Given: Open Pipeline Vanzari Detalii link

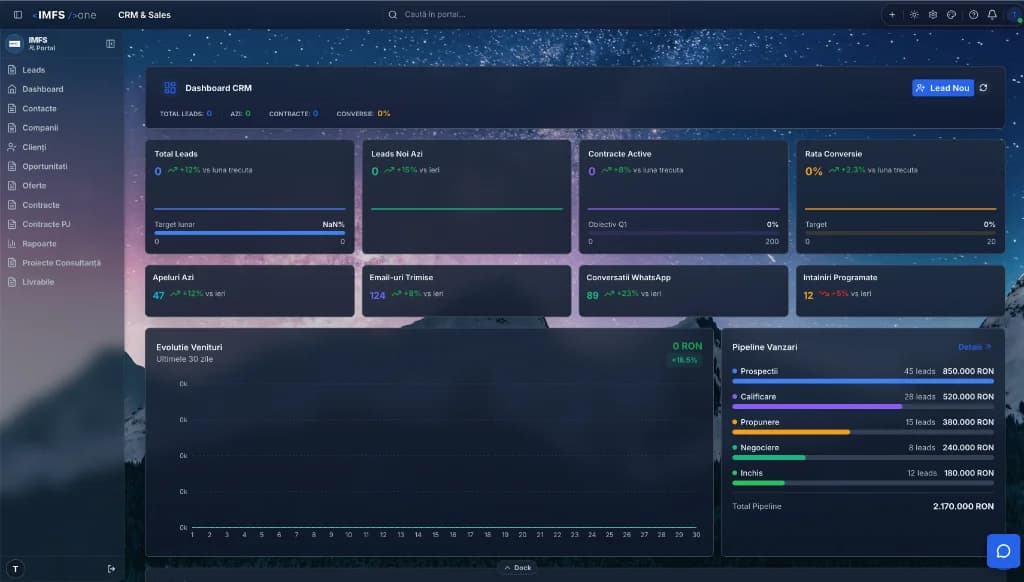Looking at the screenshot, I should [974, 347].
